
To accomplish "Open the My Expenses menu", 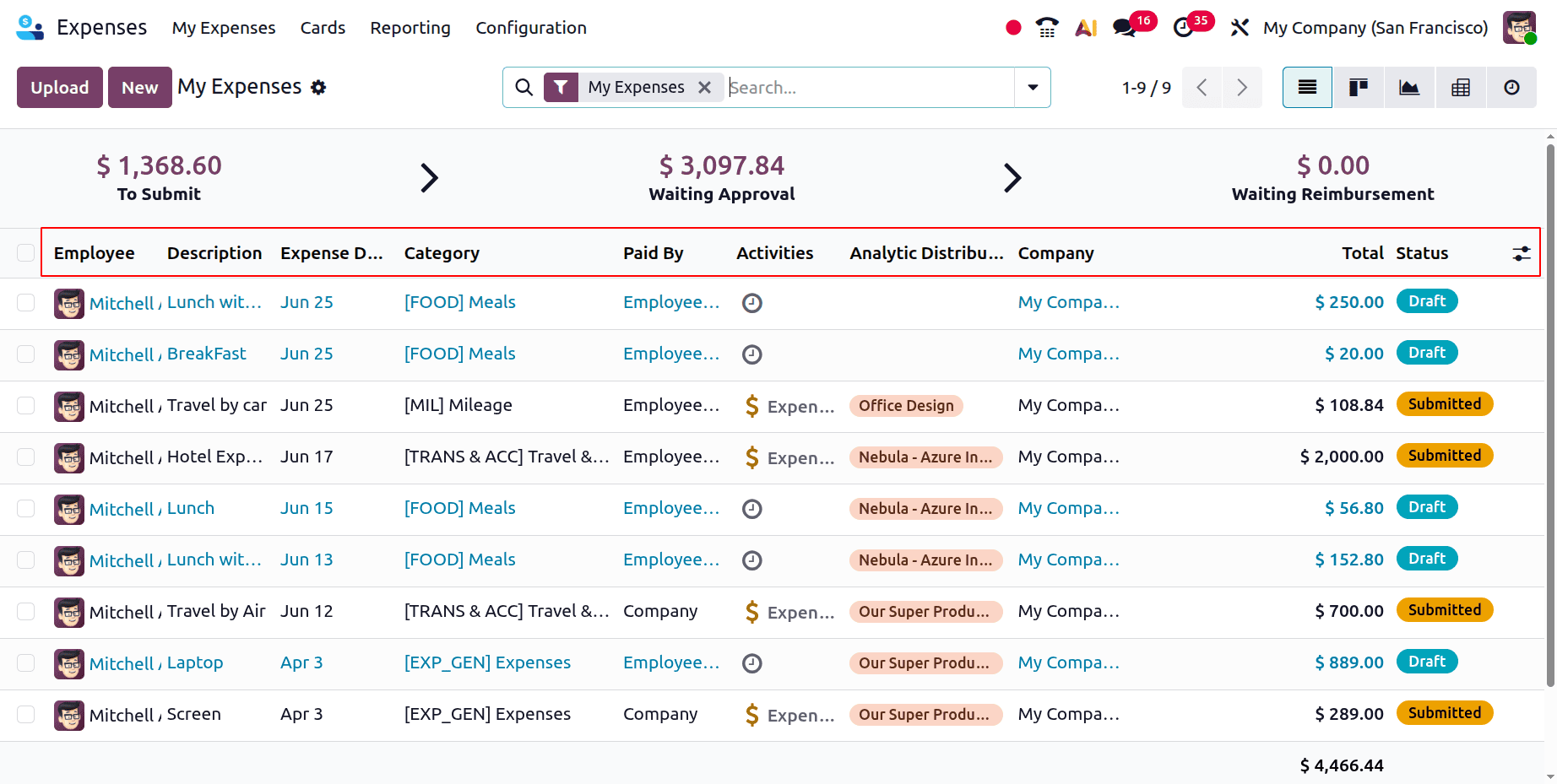I will tap(224, 28).
